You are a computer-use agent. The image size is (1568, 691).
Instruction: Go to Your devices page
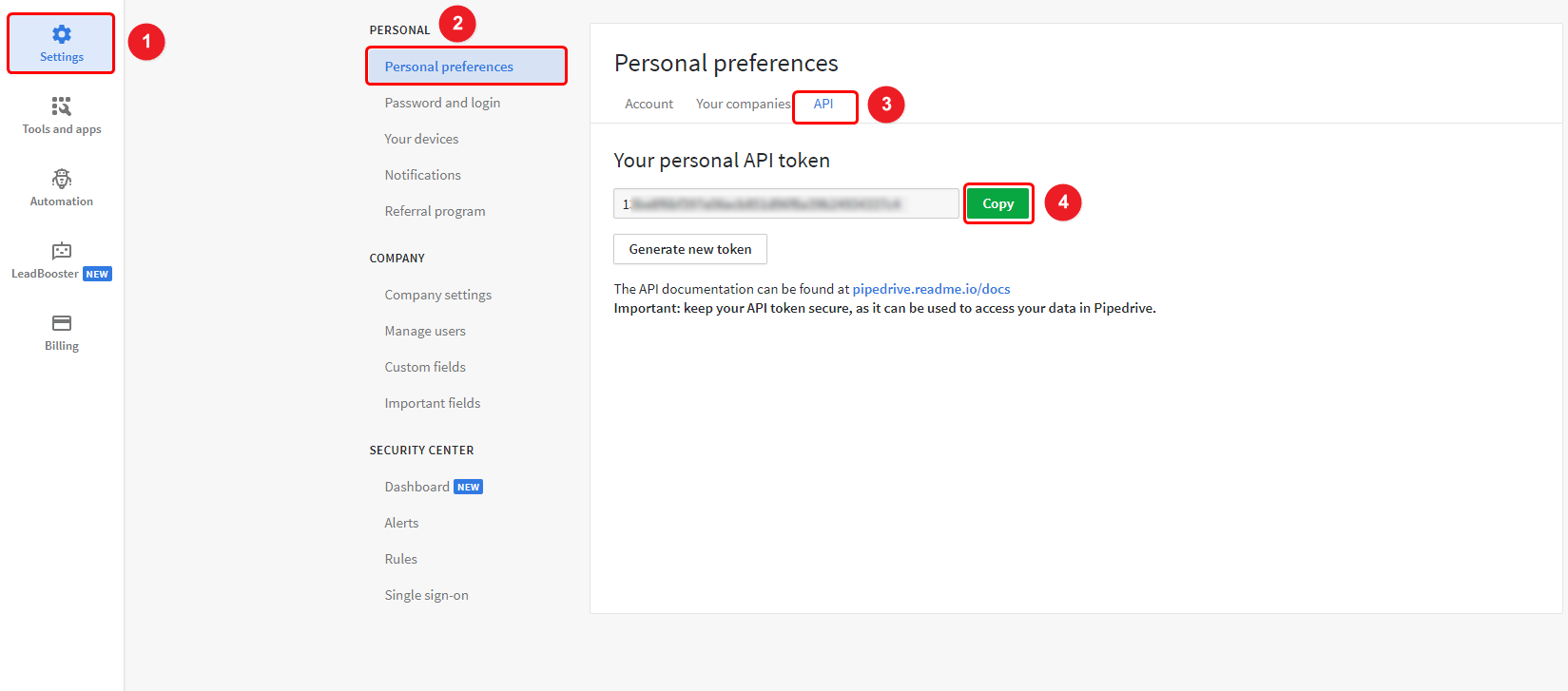coord(421,139)
